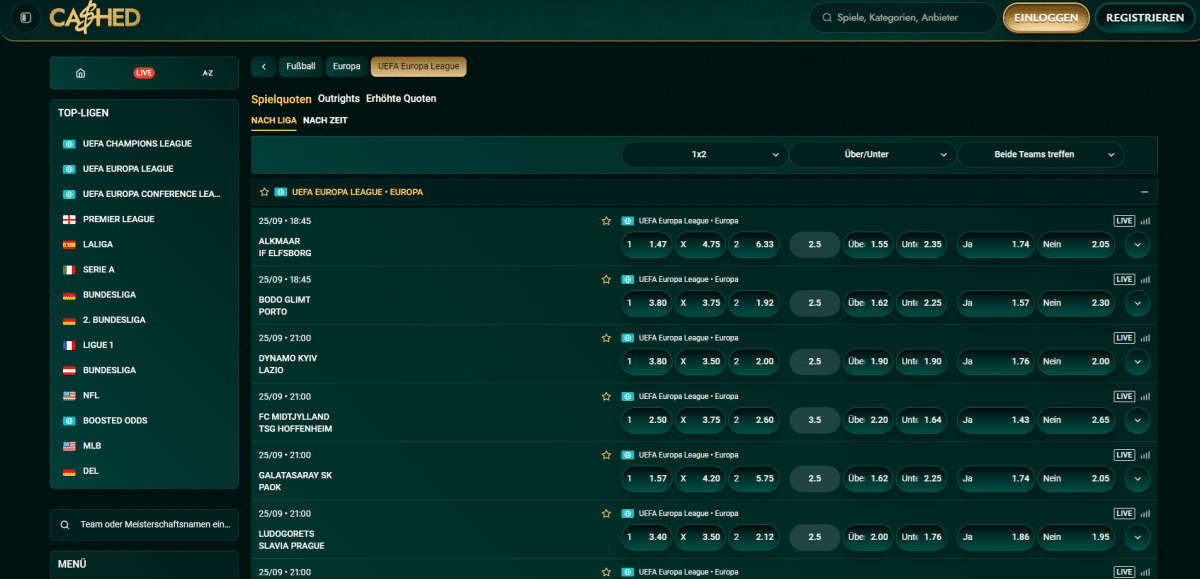Viewport: 1200px width, 579px height.
Task: Sort by Nach Liga
Action: click(x=274, y=120)
